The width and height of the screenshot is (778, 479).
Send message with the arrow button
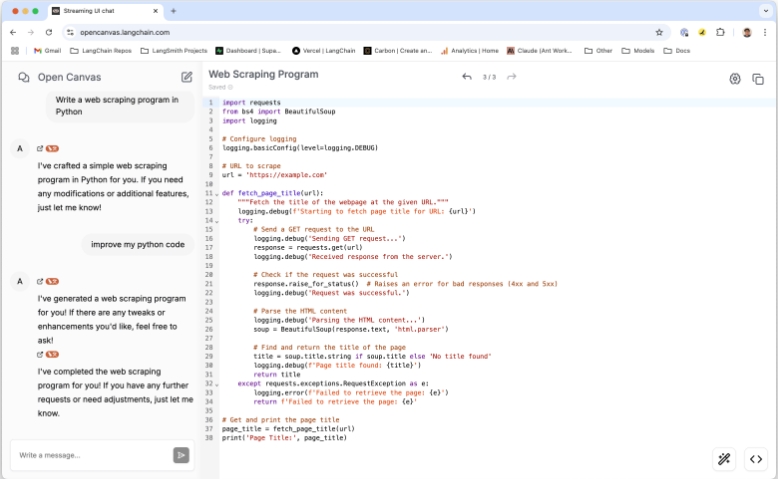pos(181,455)
